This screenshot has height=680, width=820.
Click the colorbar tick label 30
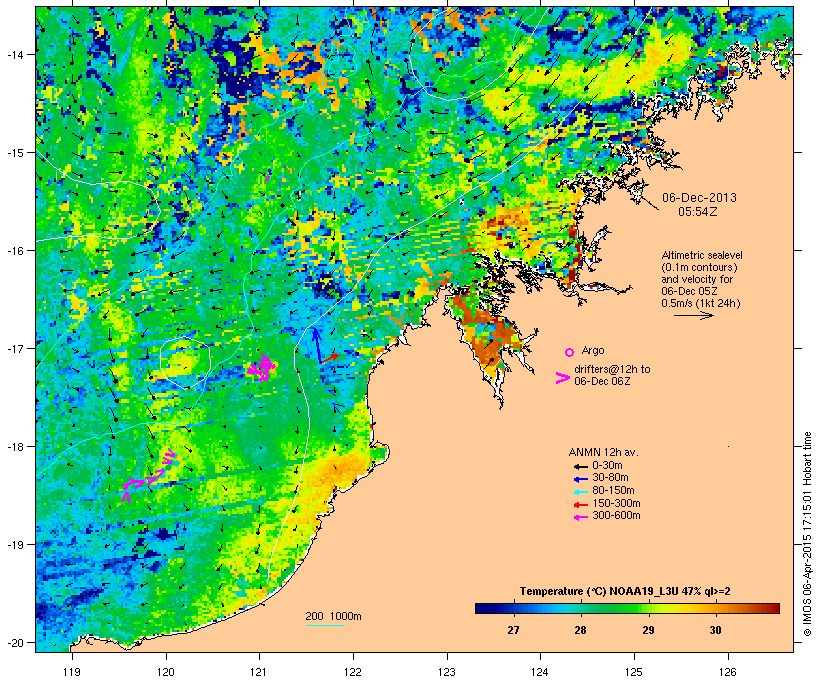[715, 630]
